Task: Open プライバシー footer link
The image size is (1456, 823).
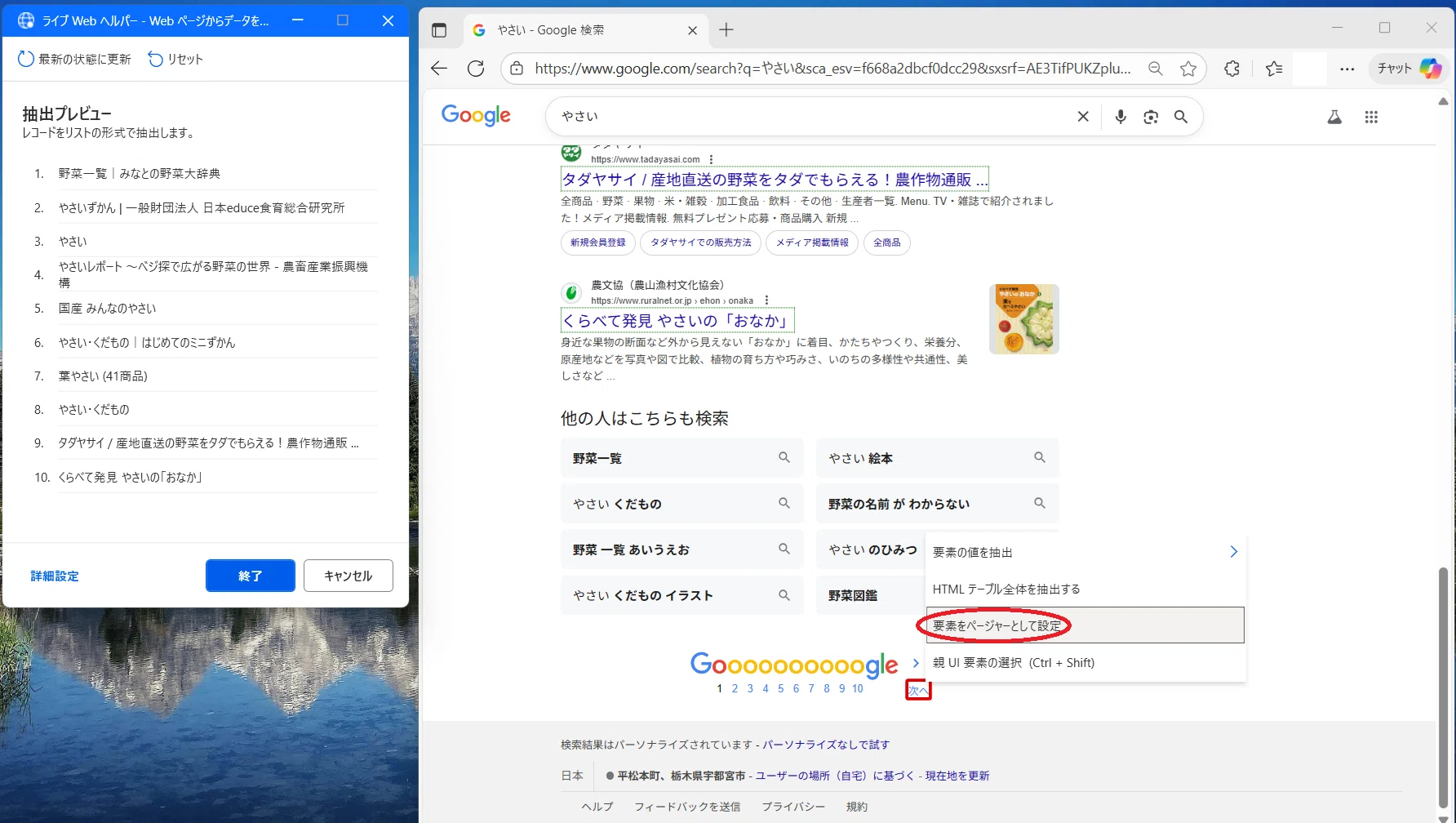Action: point(793,807)
